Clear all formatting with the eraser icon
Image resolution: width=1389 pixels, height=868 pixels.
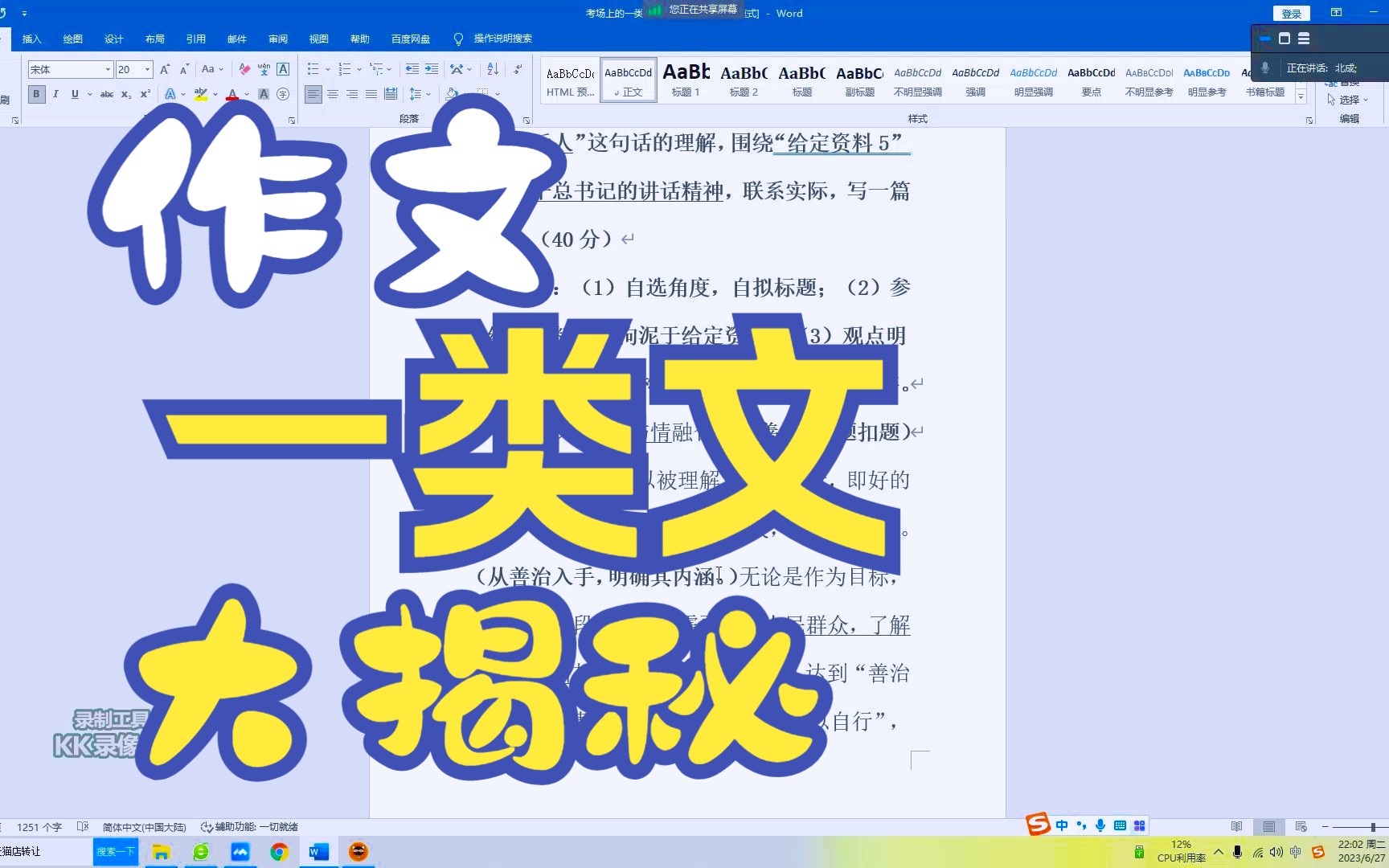coord(244,70)
